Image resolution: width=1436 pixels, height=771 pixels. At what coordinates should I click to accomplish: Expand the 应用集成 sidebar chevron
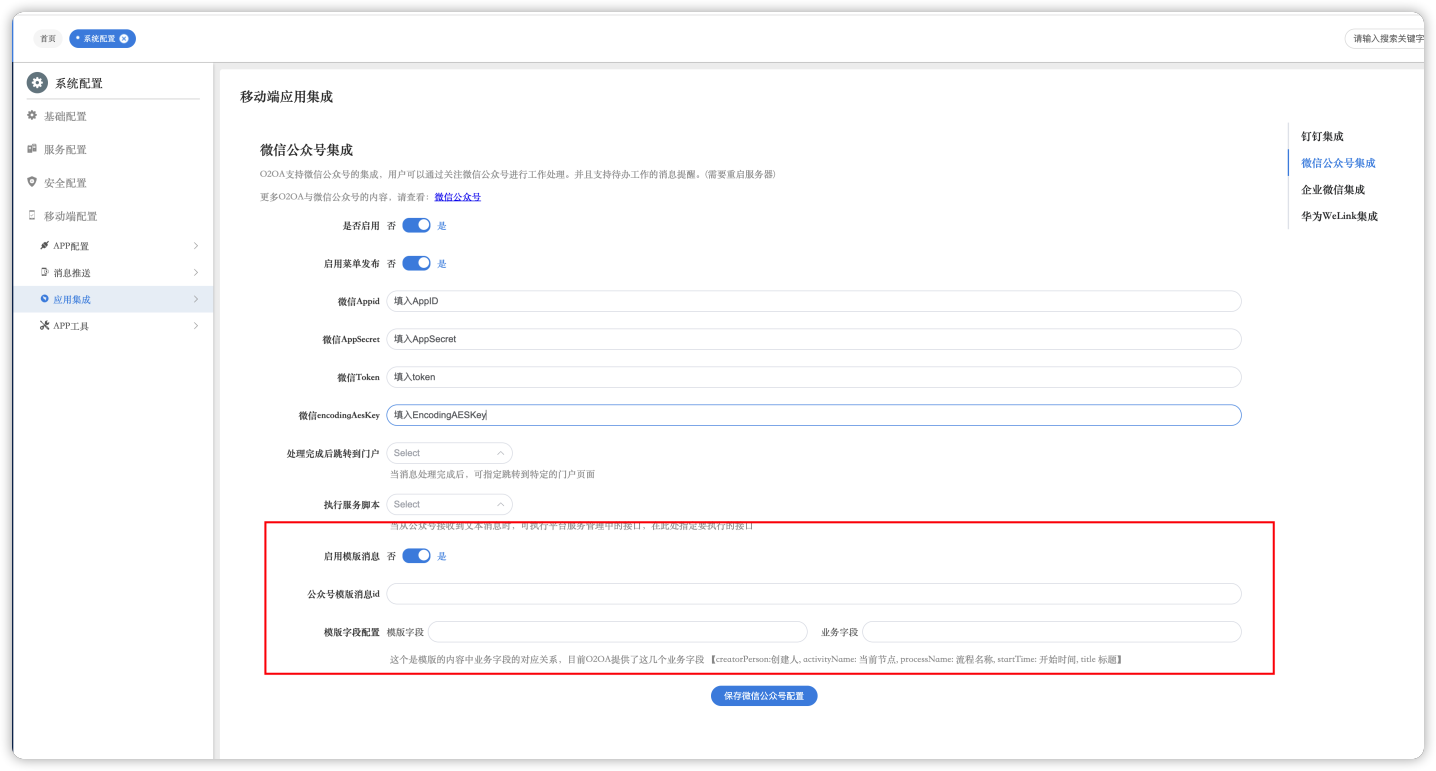(x=195, y=299)
